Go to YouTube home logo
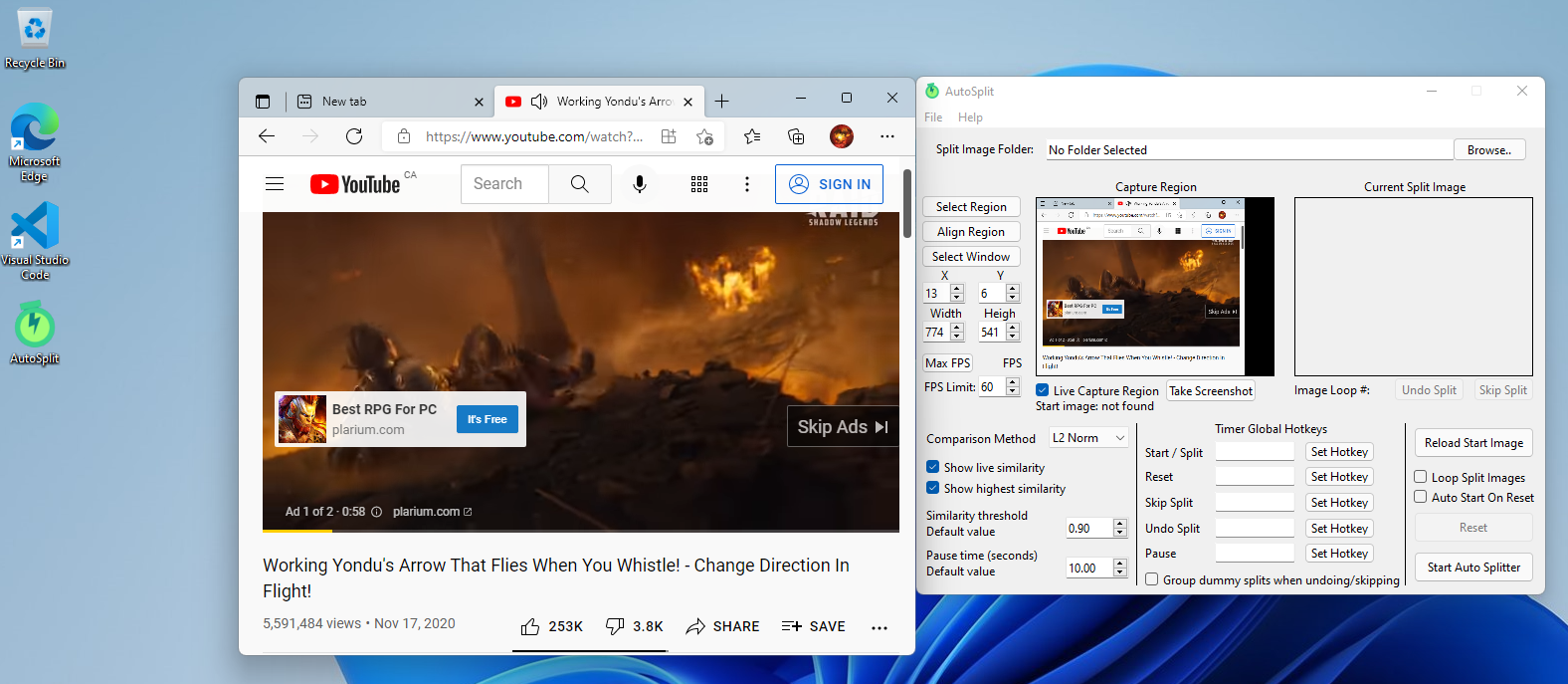Screen dimensions: 1568x684 tap(355, 184)
